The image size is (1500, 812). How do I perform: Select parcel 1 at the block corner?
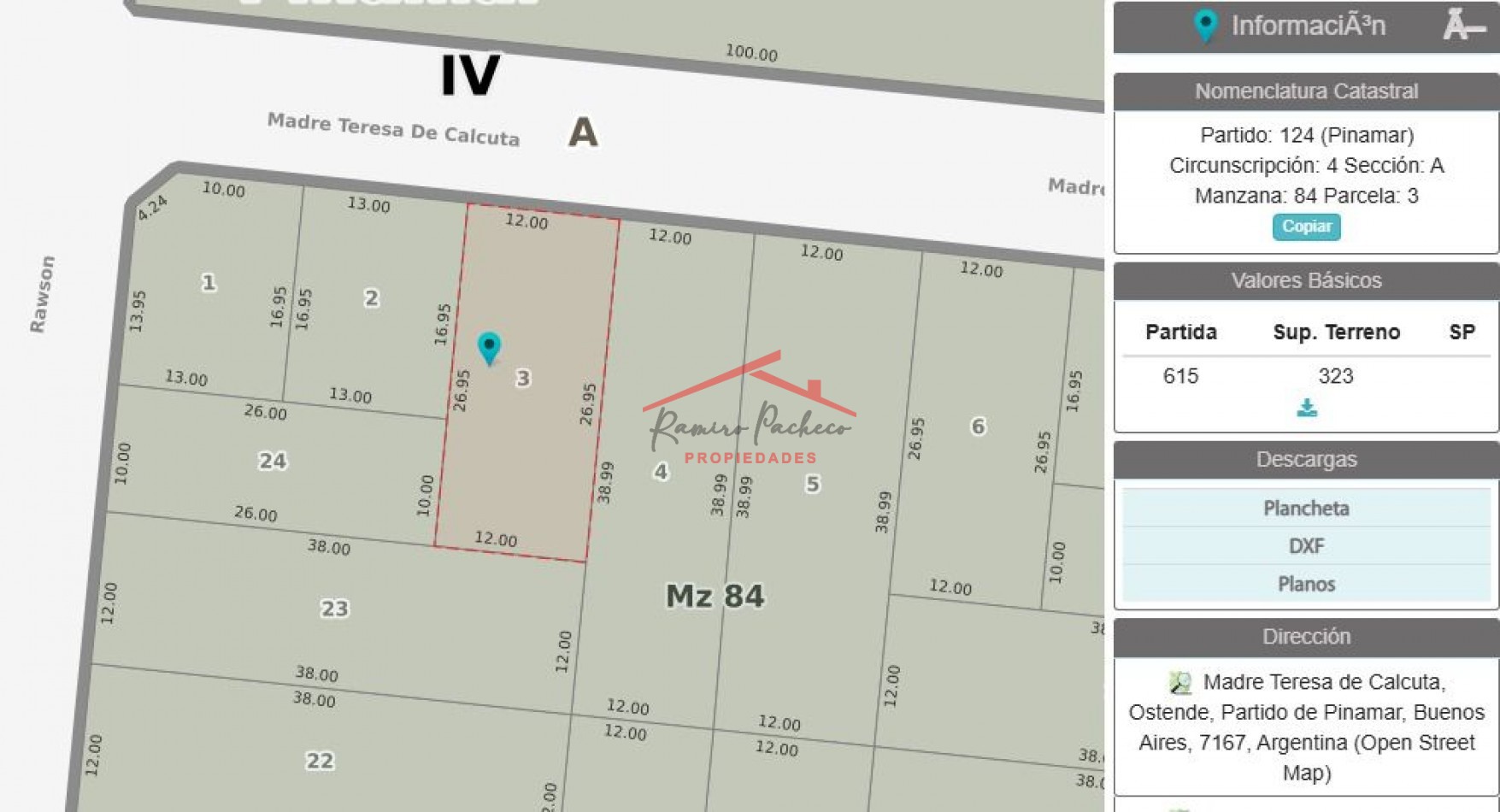[209, 282]
